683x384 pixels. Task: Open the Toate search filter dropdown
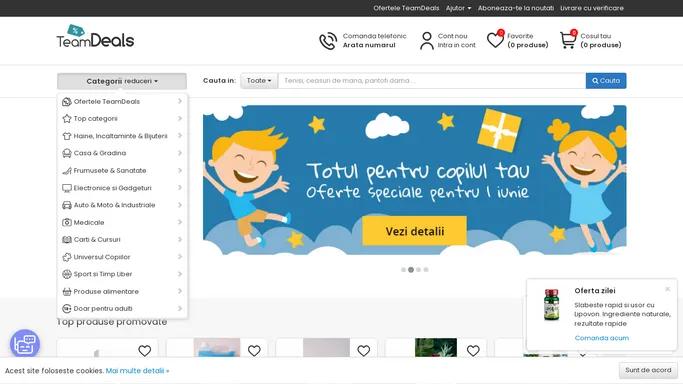pos(259,81)
